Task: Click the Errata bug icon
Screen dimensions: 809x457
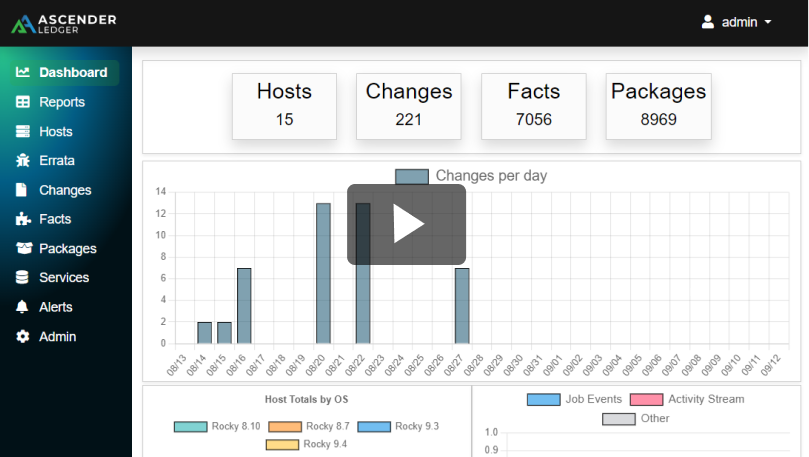Action: click(23, 160)
